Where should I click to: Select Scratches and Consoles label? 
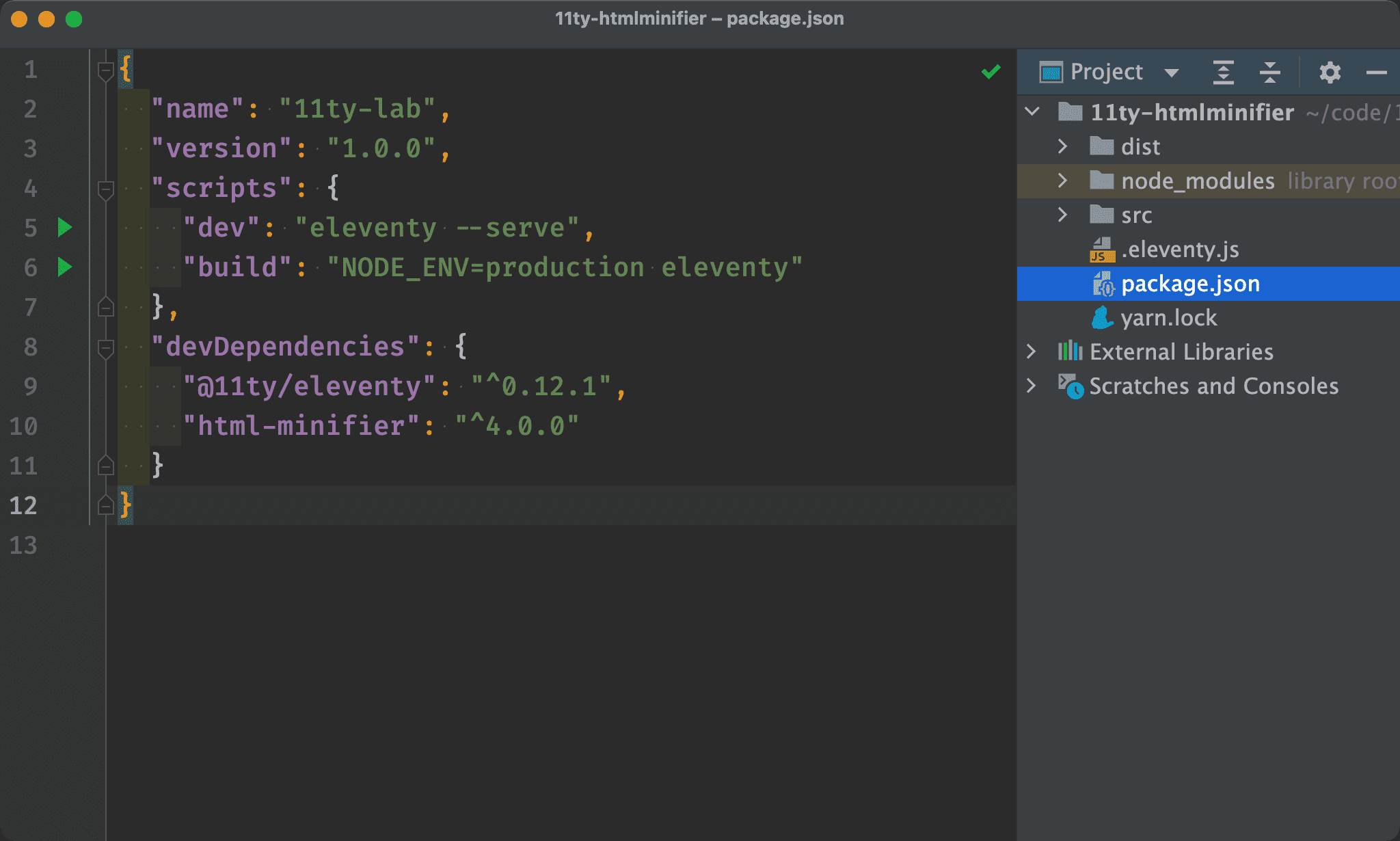[x=1213, y=386]
